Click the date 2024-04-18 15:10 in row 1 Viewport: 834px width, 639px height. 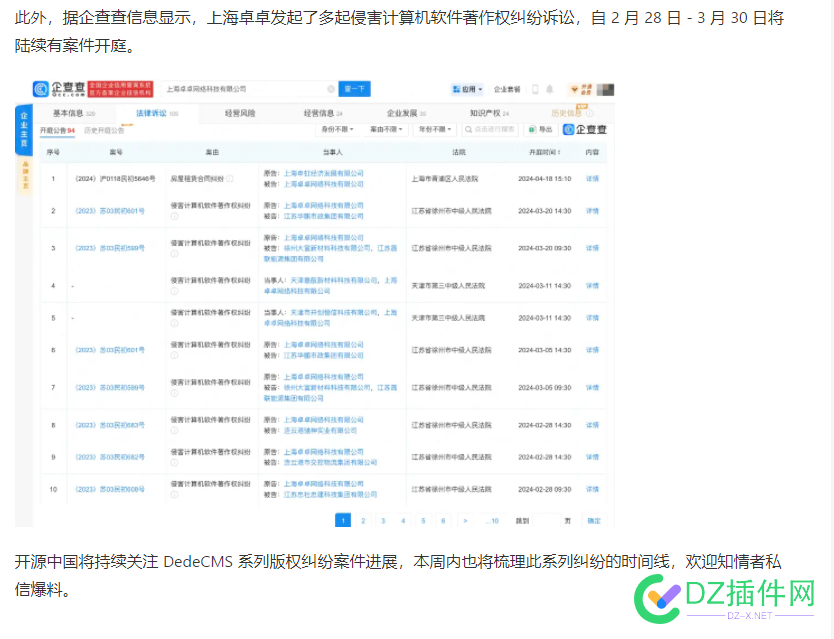pyautogui.click(x=545, y=179)
